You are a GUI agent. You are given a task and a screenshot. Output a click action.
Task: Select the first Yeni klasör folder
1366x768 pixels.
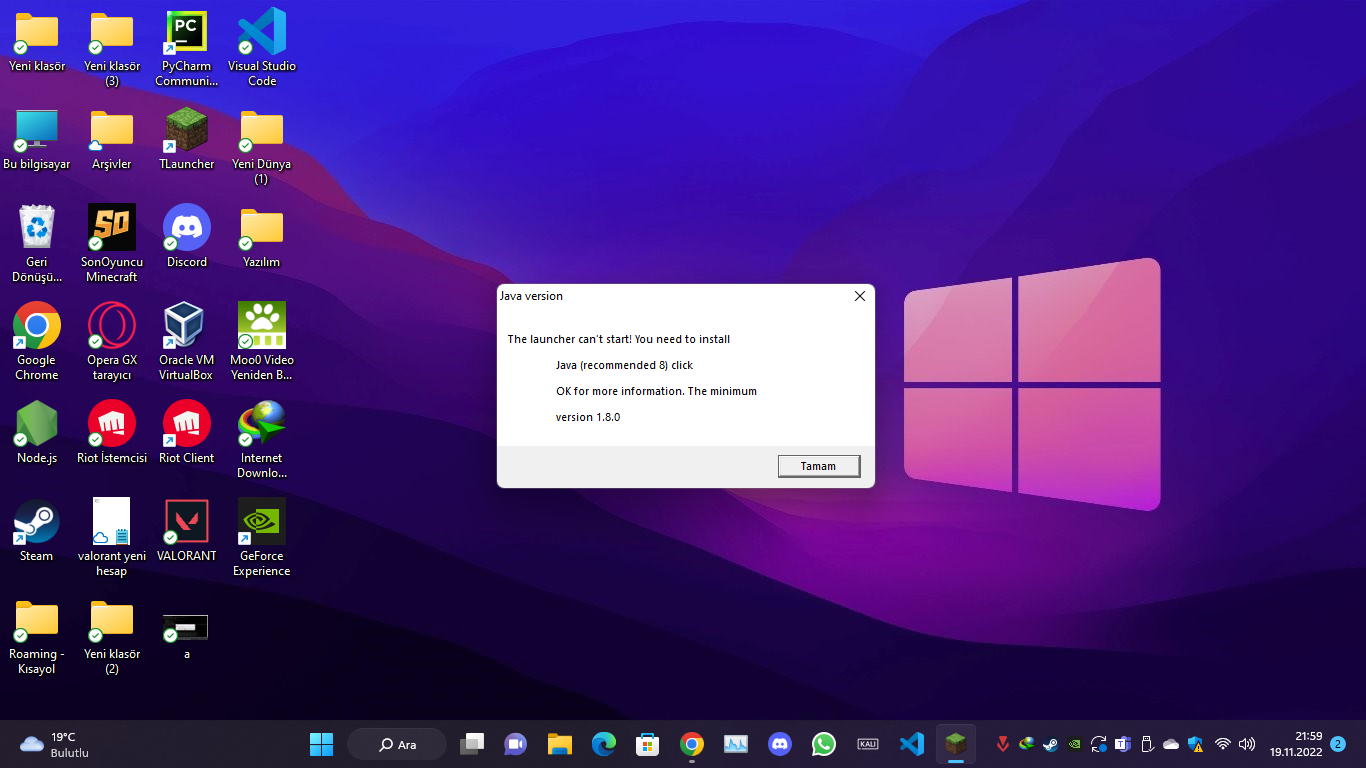pyautogui.click(x=37, y=41)
